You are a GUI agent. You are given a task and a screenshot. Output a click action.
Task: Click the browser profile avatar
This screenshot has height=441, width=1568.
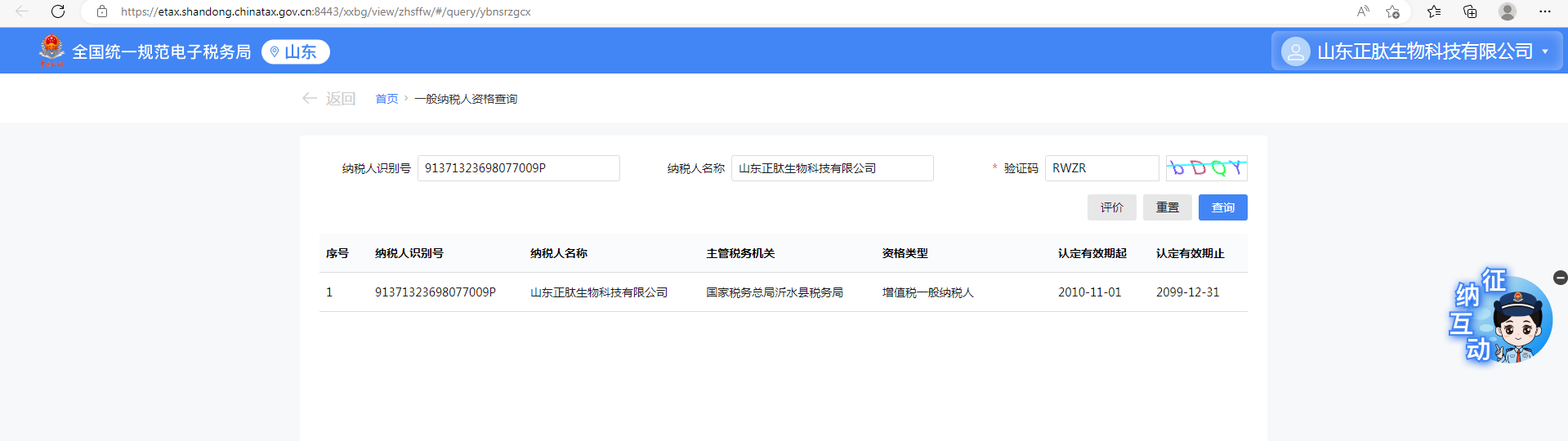click(x=1508, y=11)
